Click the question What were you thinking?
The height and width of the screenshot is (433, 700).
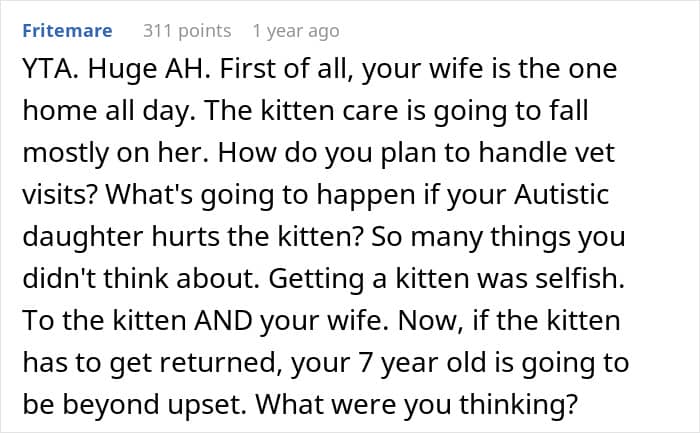point(417,405)
